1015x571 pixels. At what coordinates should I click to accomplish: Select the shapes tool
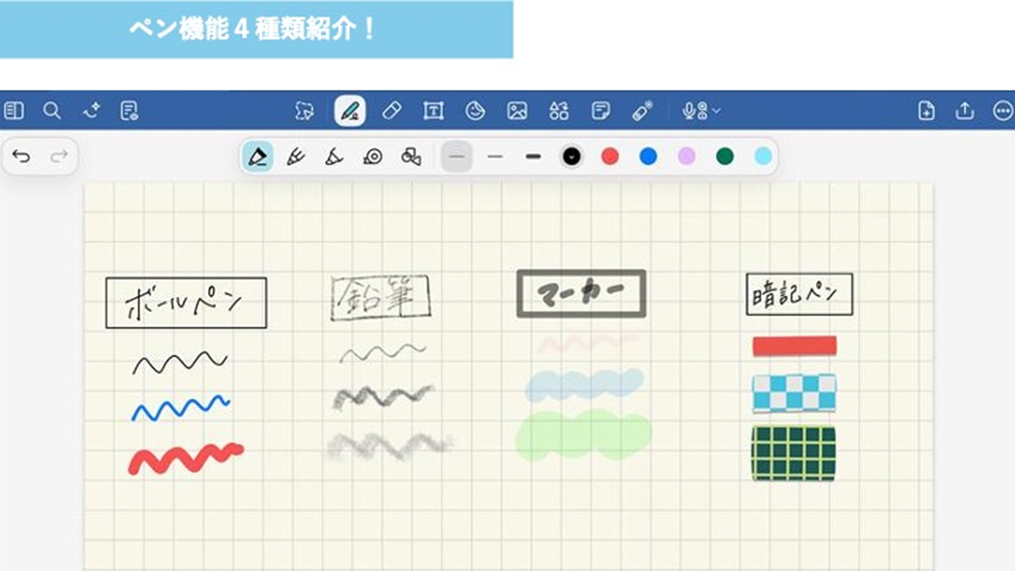559,111
